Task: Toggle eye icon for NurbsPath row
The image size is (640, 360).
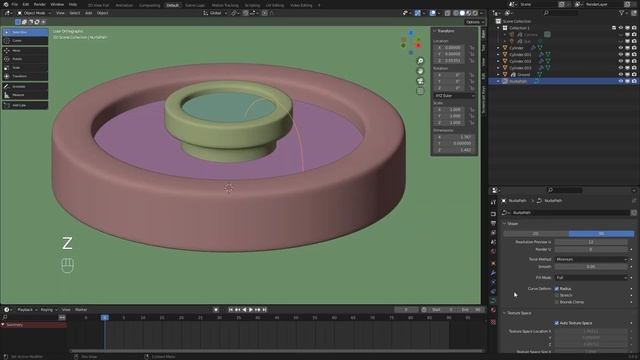Action: (x=621, y=81)
